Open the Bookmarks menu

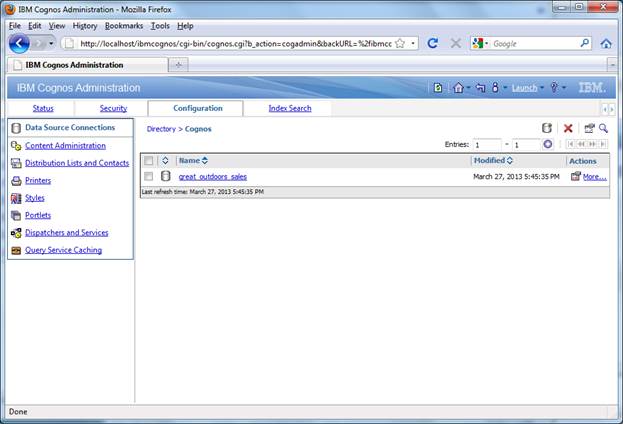[x=124, y=26]
